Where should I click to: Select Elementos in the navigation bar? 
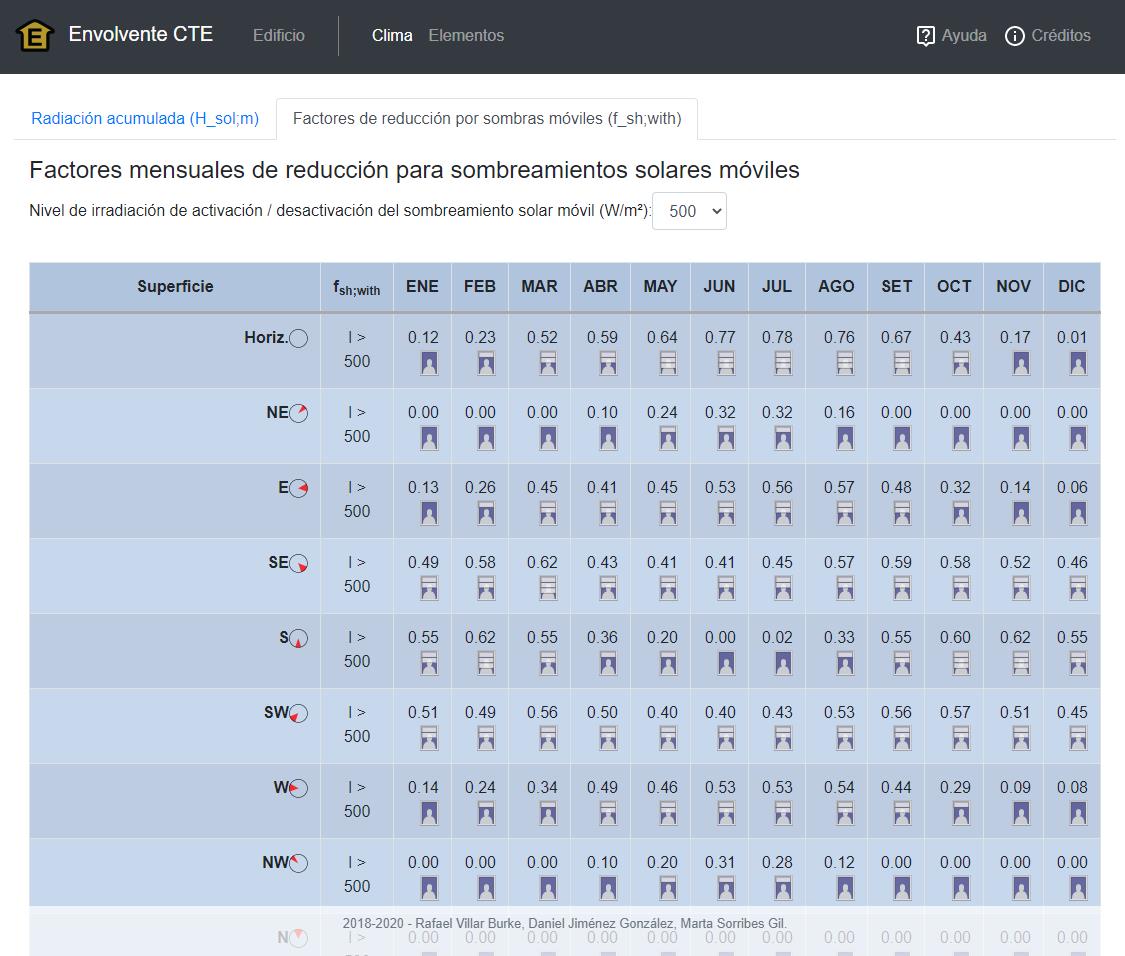click(466, 35)
